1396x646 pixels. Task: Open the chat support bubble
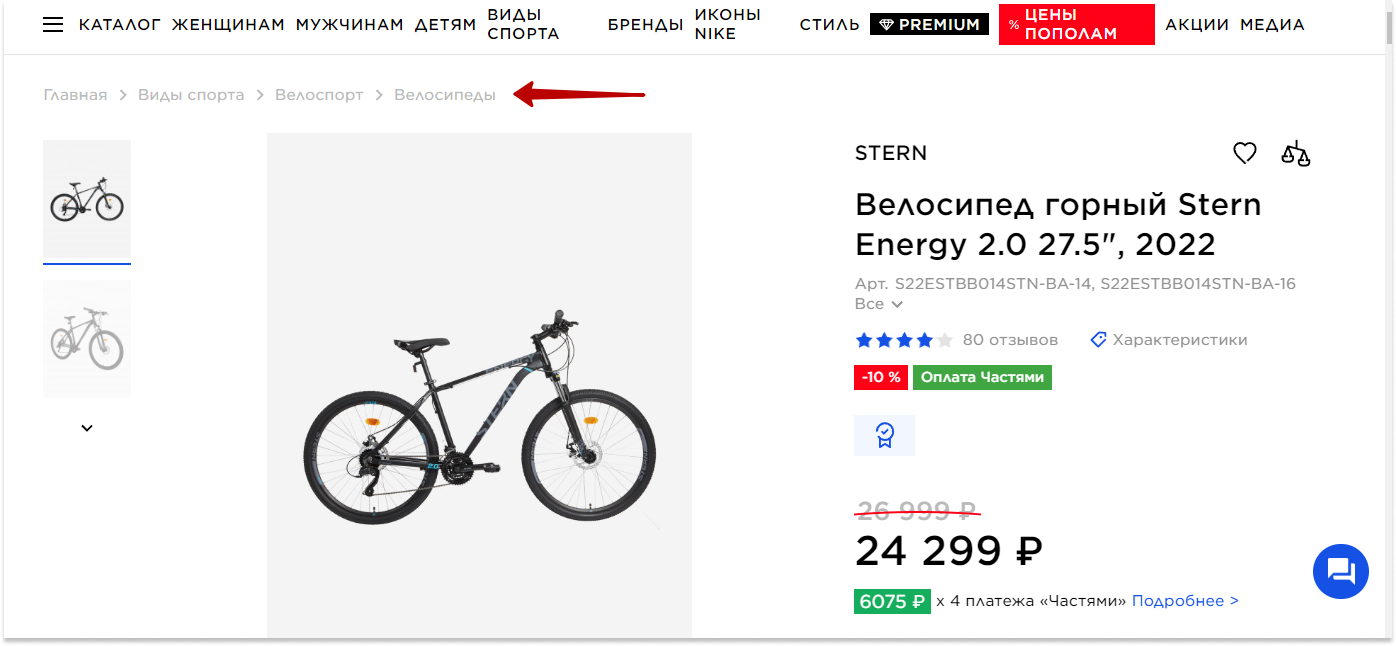click(1340, 572)
